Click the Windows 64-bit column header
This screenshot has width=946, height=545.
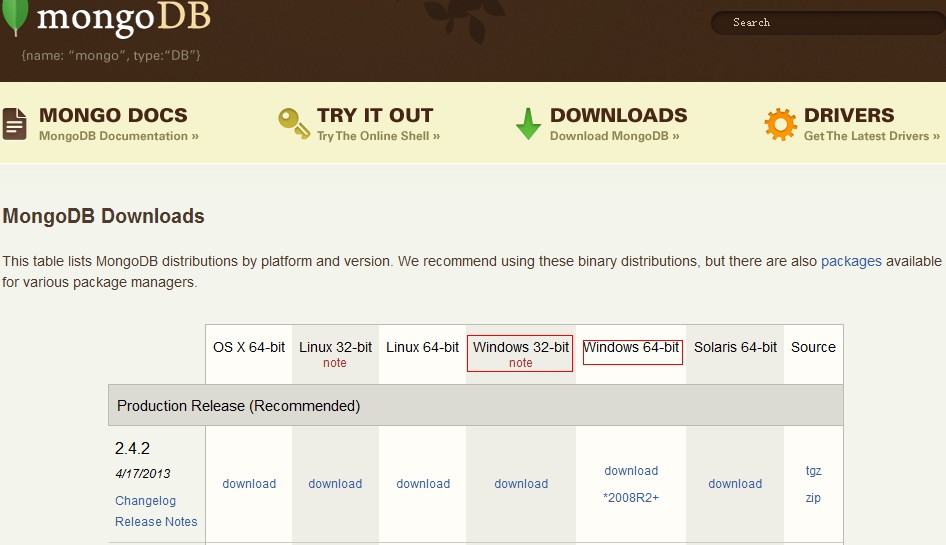632,347
